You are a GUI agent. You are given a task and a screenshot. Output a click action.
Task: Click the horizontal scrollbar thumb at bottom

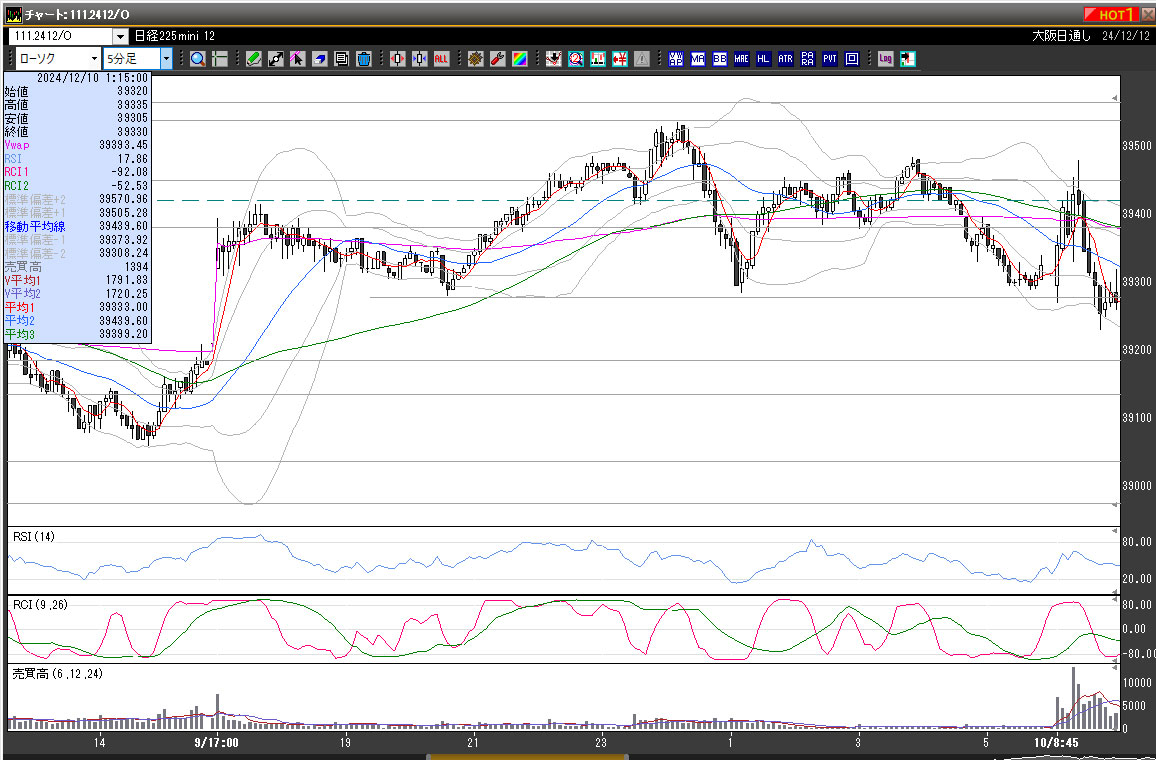pos(527,756)
